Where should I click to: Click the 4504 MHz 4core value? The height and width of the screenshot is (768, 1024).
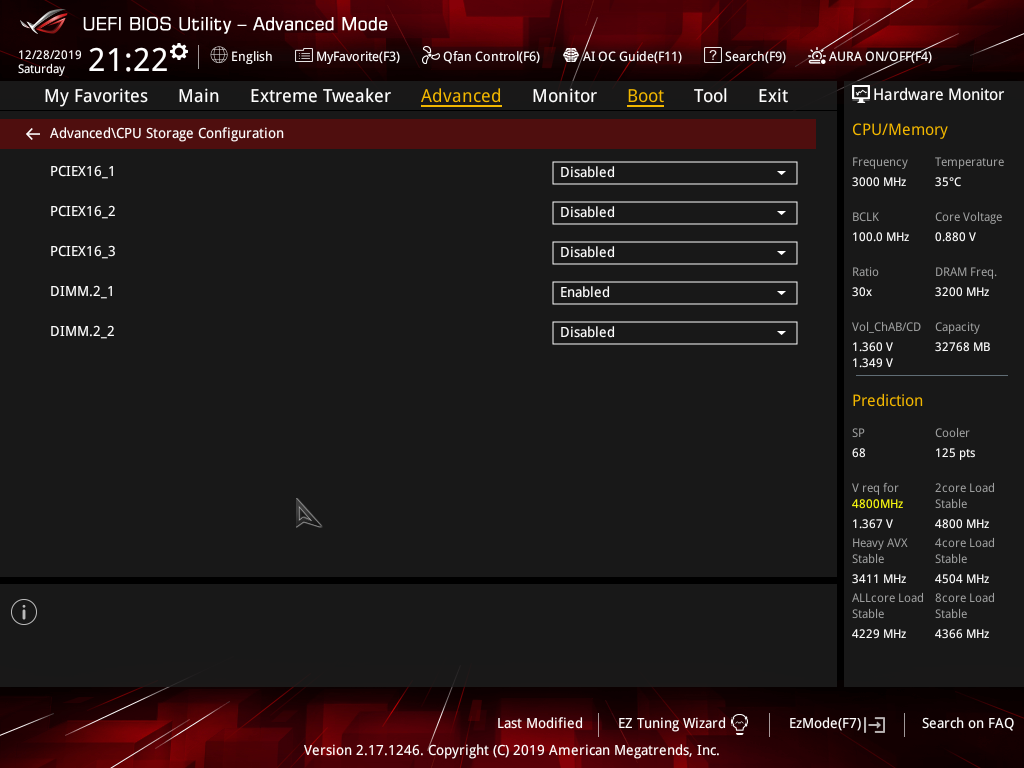961,579
